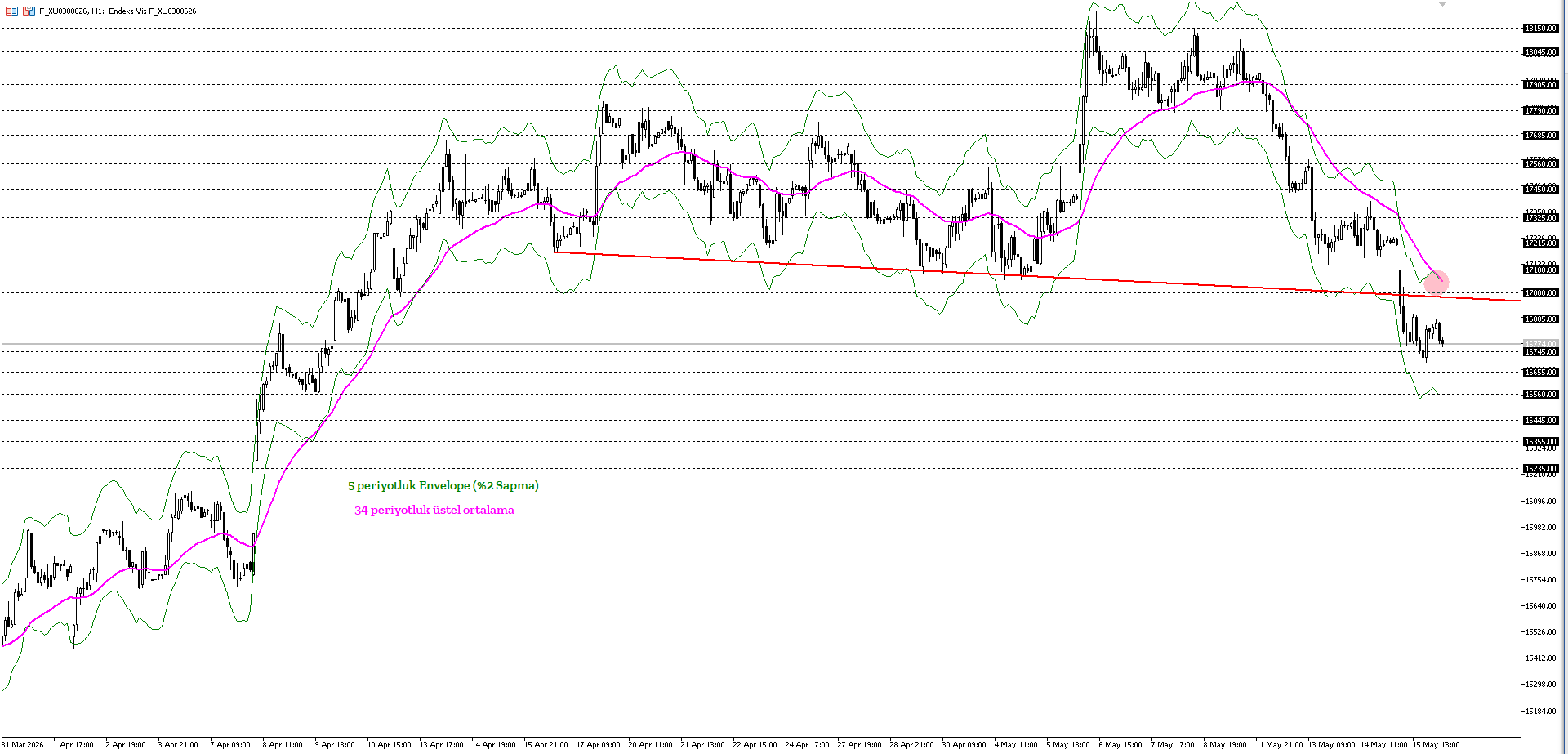Click the 16560.00 price level label
This screenshot has height=754, width=1568.
click(x=1541, y=395)
